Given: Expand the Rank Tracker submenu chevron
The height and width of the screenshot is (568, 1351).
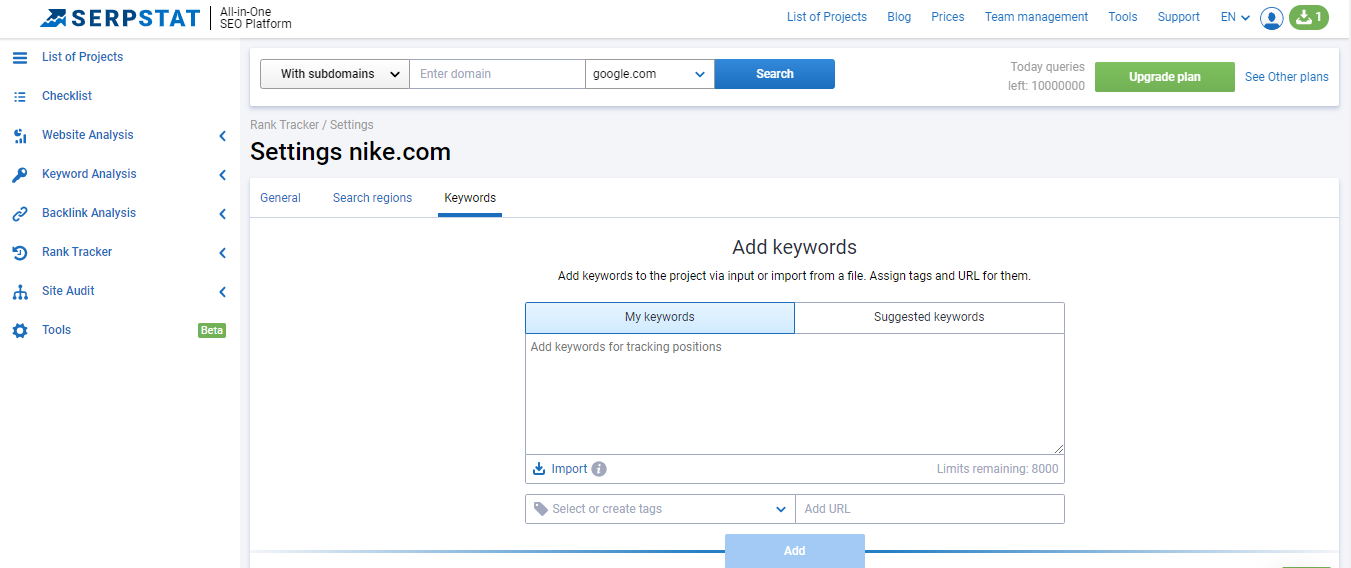Looking at the screenshot, I should [222, 253].
